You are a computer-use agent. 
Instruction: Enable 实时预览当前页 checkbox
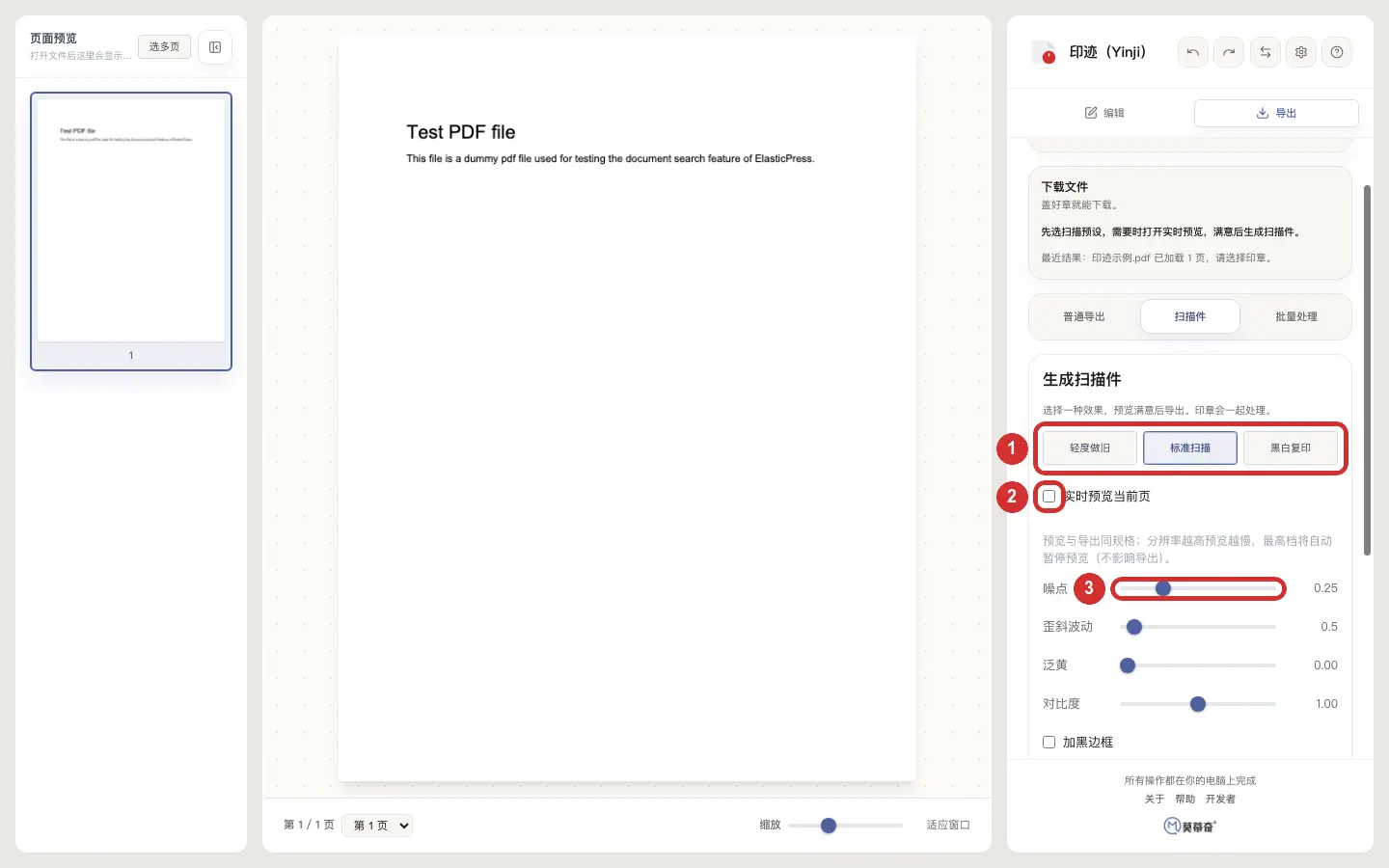coord(1049,496)
